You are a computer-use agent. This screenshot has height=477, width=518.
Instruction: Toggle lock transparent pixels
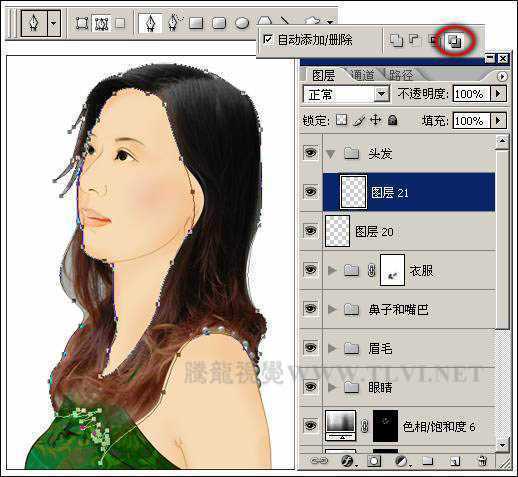(x=341, y=120)
